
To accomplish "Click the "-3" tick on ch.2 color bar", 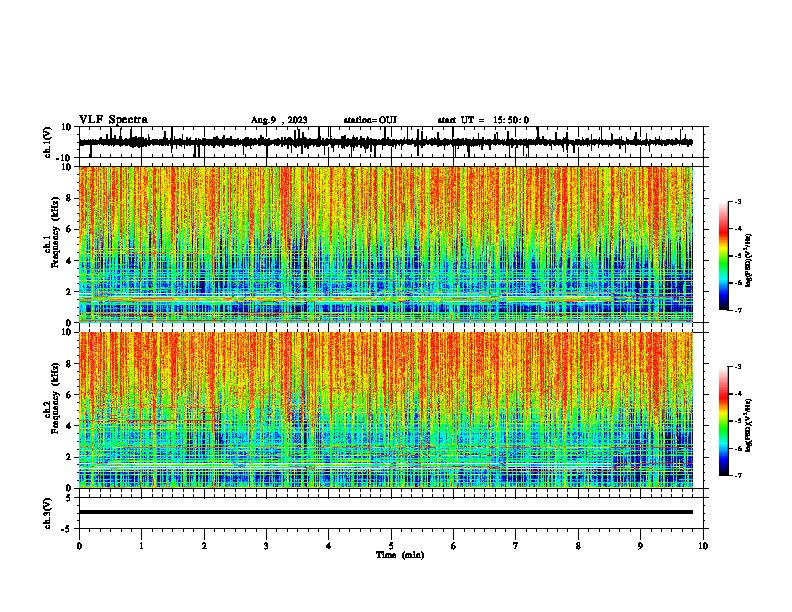I will coord(737,367).
